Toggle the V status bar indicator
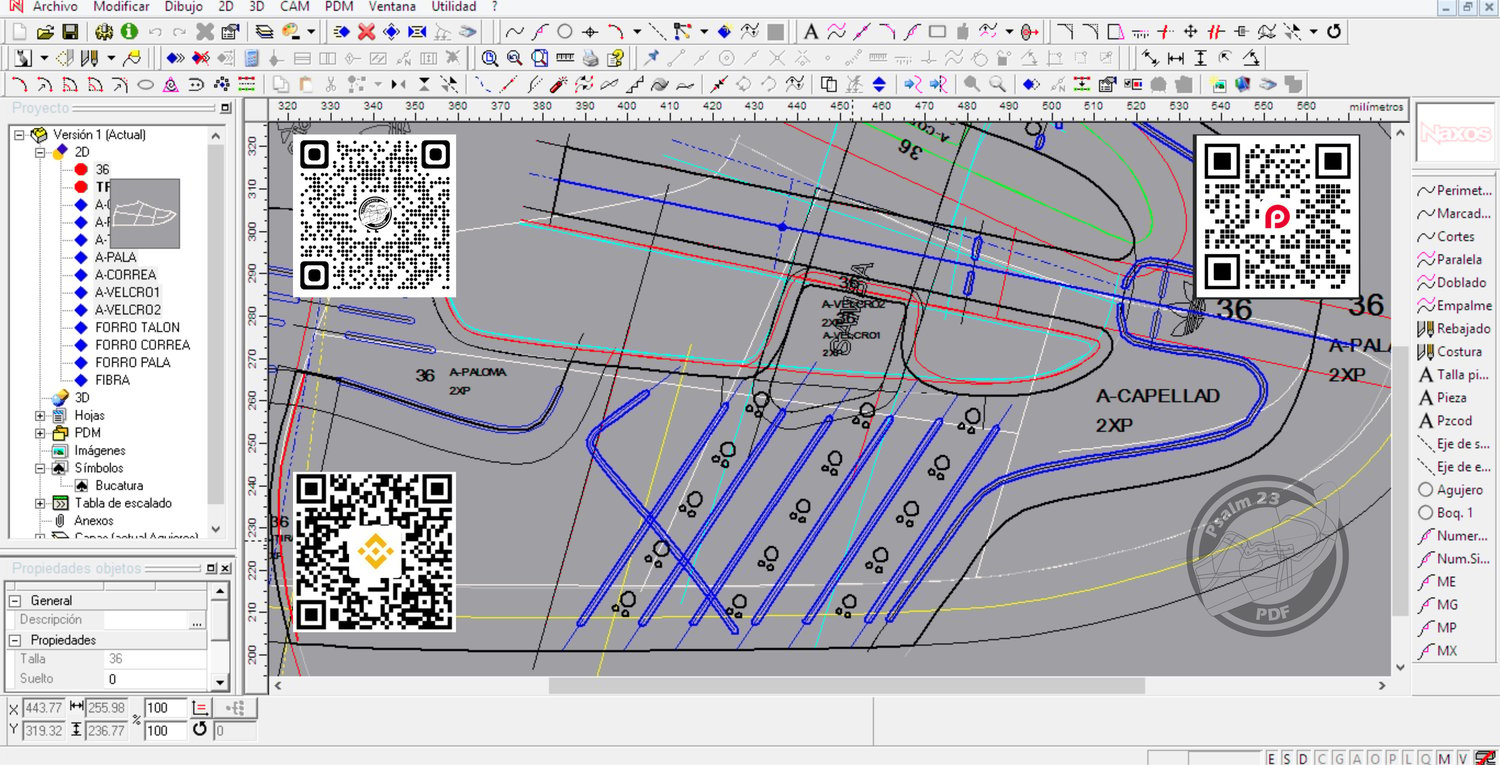Viewport: 1500px width, 765px height. tap(1462, 758)
